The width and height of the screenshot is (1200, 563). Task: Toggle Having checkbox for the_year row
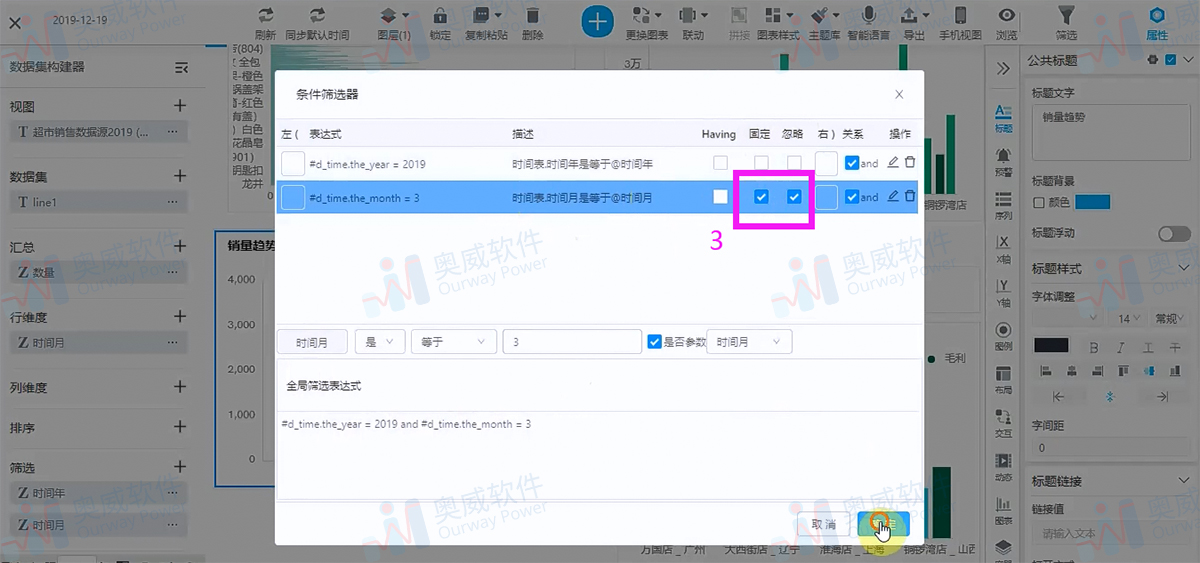(x=720, y=162)
